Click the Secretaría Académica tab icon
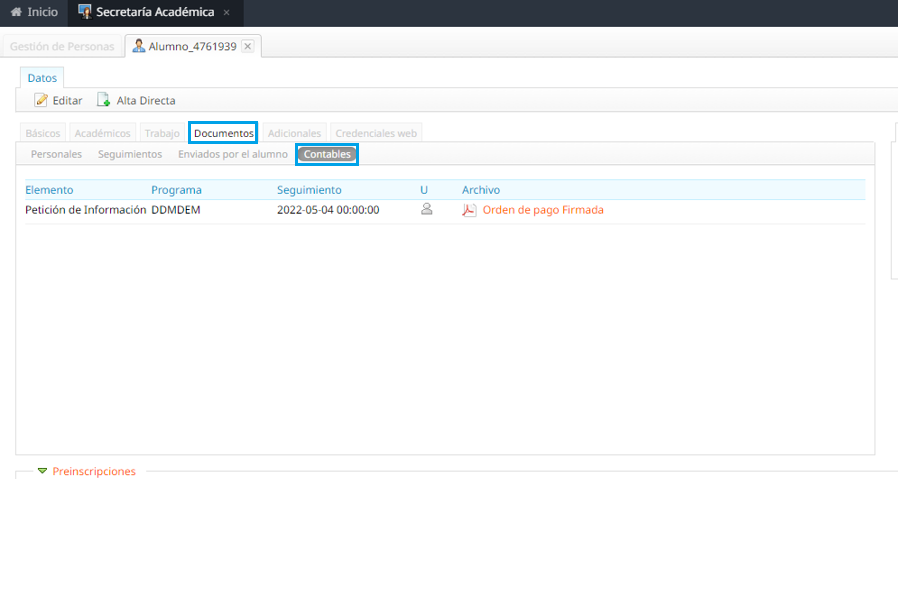This screenshot has width=898, height=614. pyautogui.click(x=85, y=12)
